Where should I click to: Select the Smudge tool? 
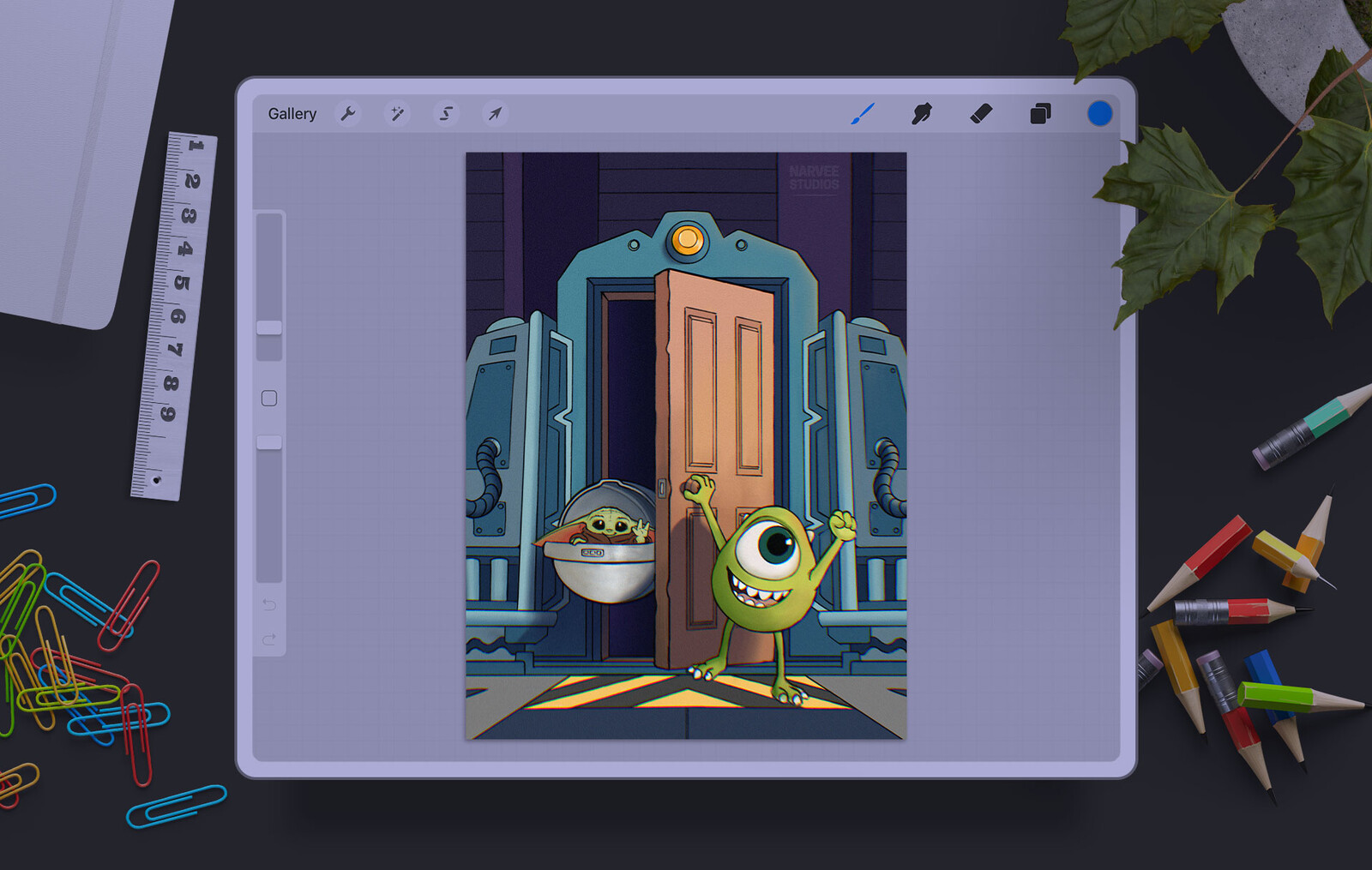tap(922, 114)
